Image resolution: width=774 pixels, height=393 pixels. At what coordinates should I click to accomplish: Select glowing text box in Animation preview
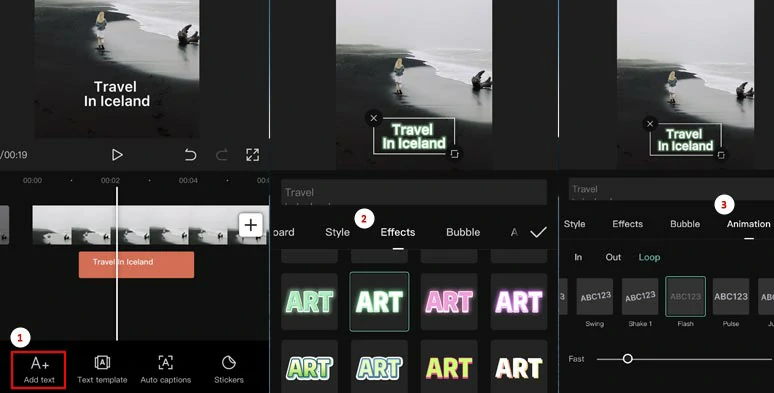685,140
